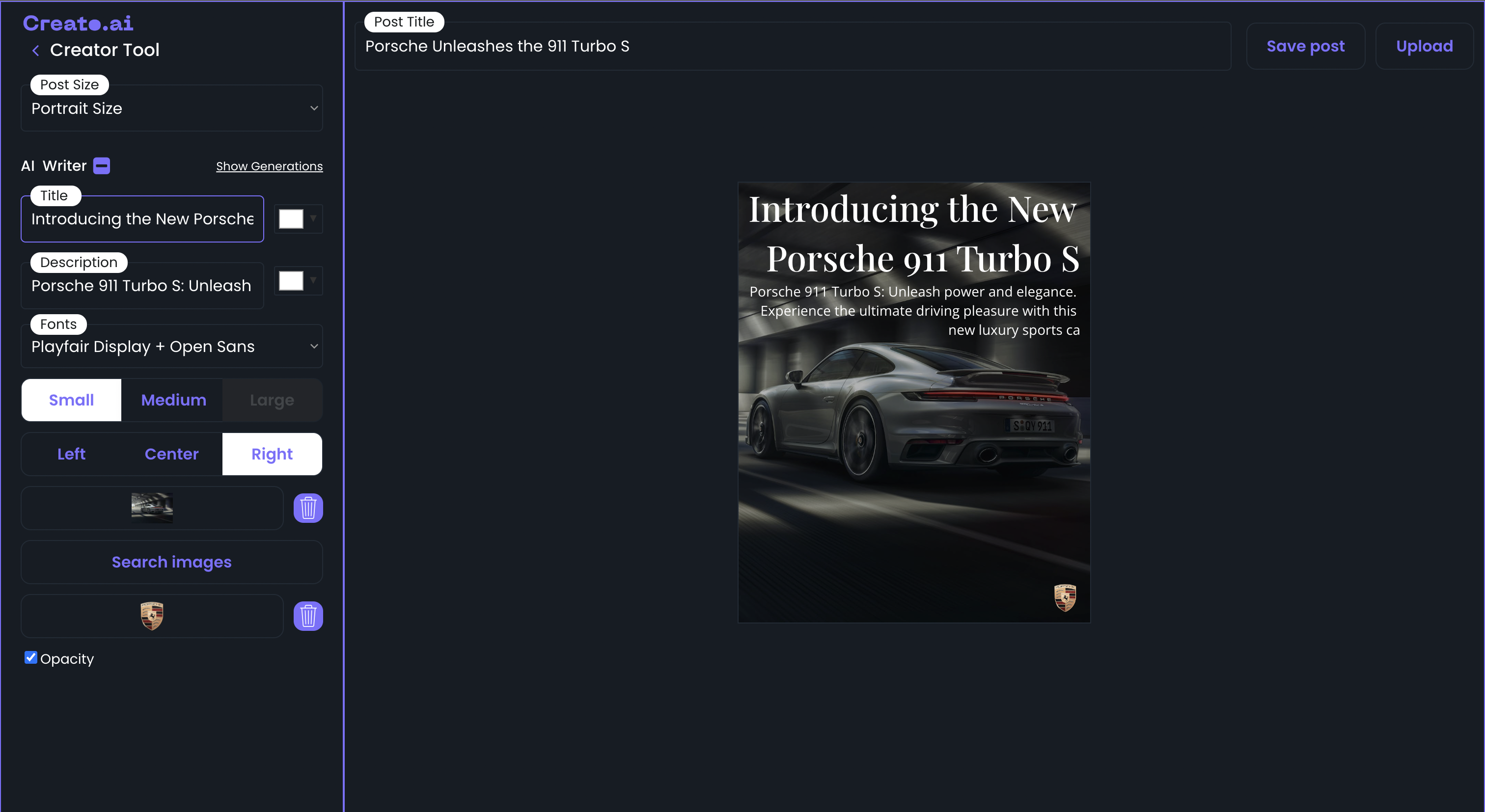1485x812 pixels.
Task: Select Large text size
Action: click(272, 400)
